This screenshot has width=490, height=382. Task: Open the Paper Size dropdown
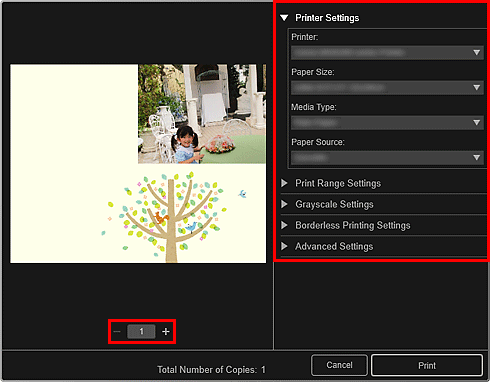(387, 88)
